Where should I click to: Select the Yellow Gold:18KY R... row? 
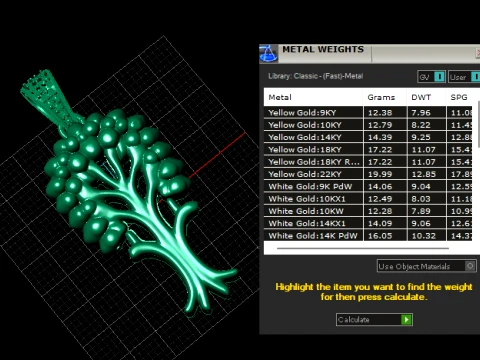368,162
